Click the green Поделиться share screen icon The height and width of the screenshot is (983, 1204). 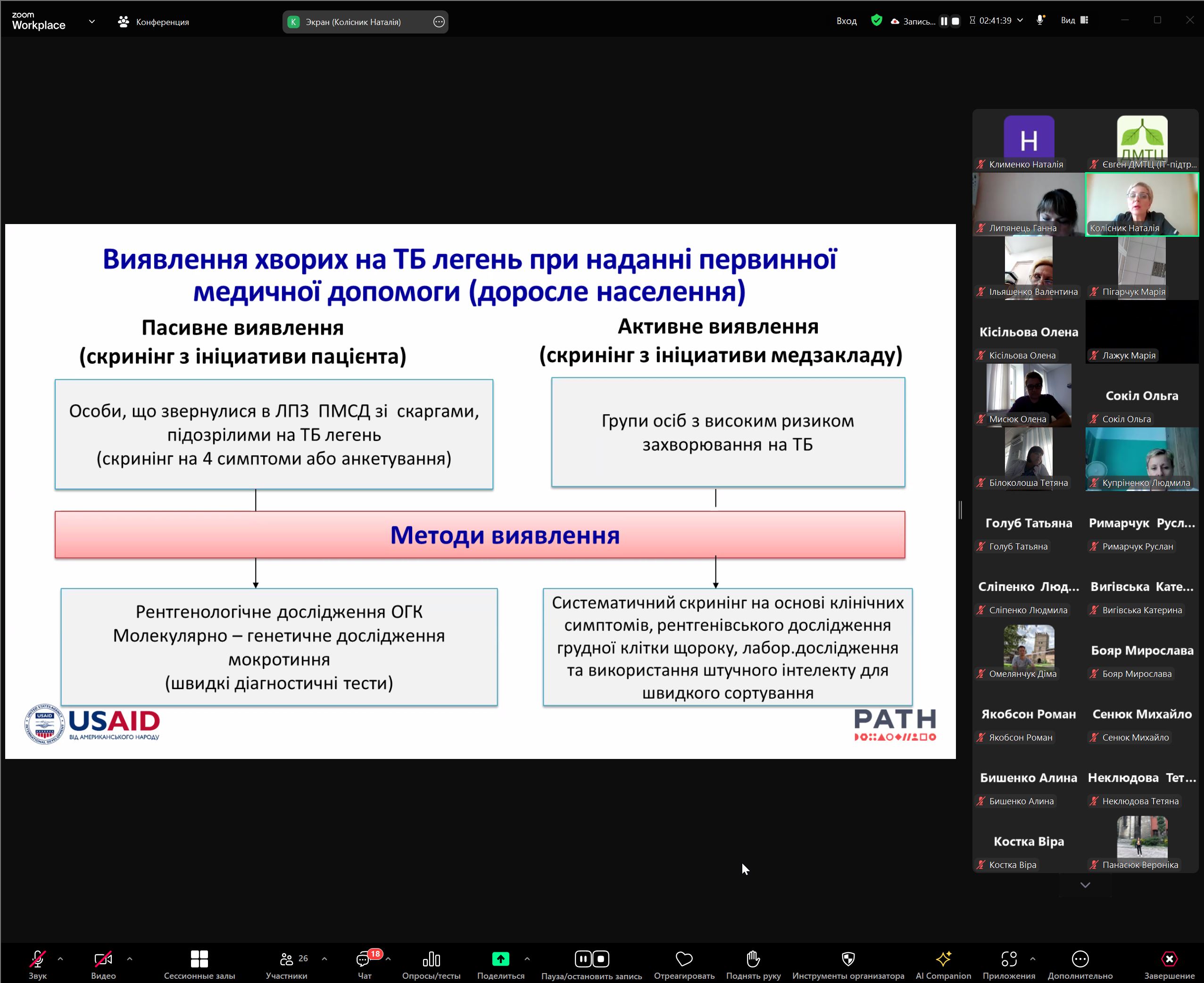pos(500,958)
